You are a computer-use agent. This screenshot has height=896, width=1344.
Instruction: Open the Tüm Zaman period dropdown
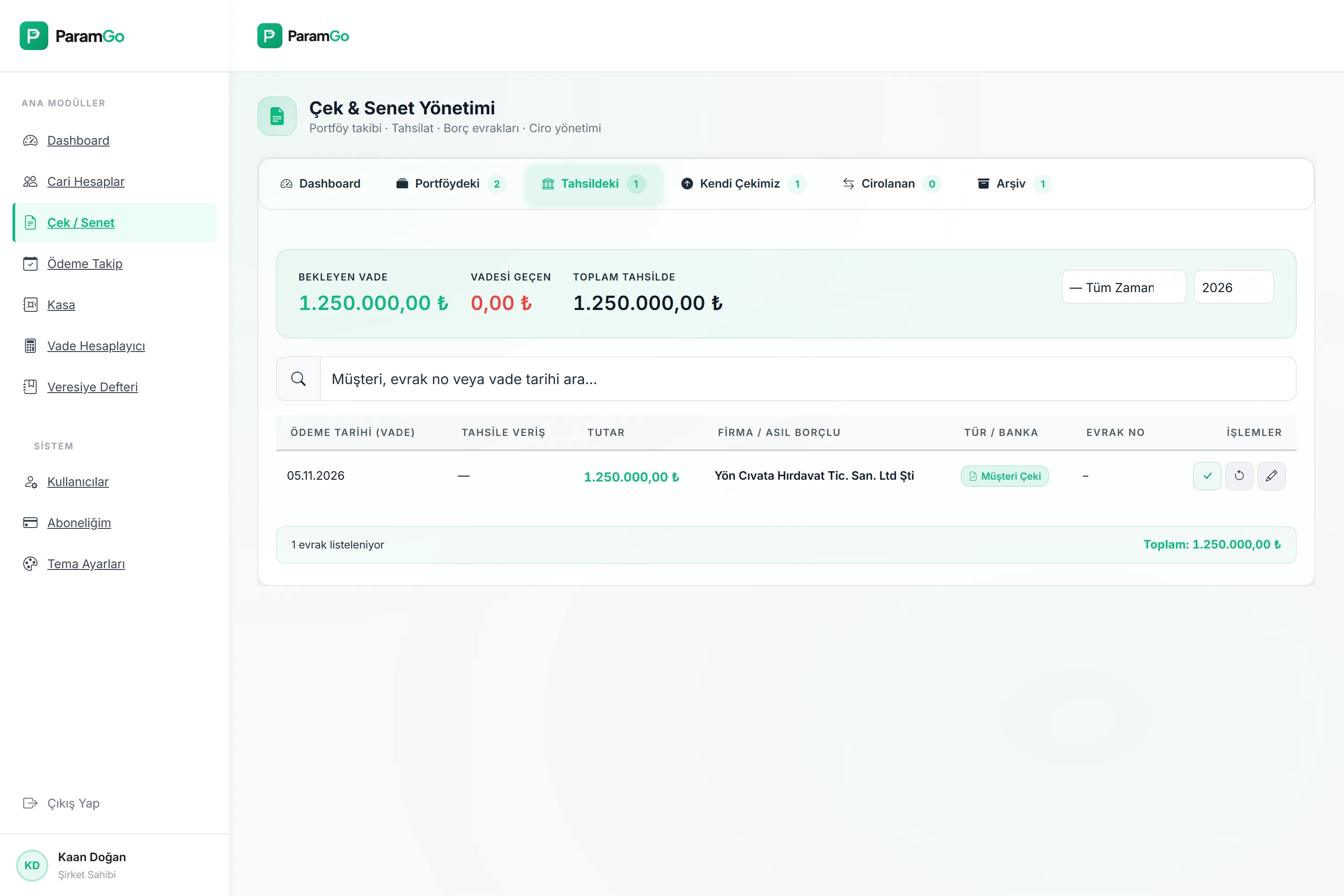[x=1123, y=288]
